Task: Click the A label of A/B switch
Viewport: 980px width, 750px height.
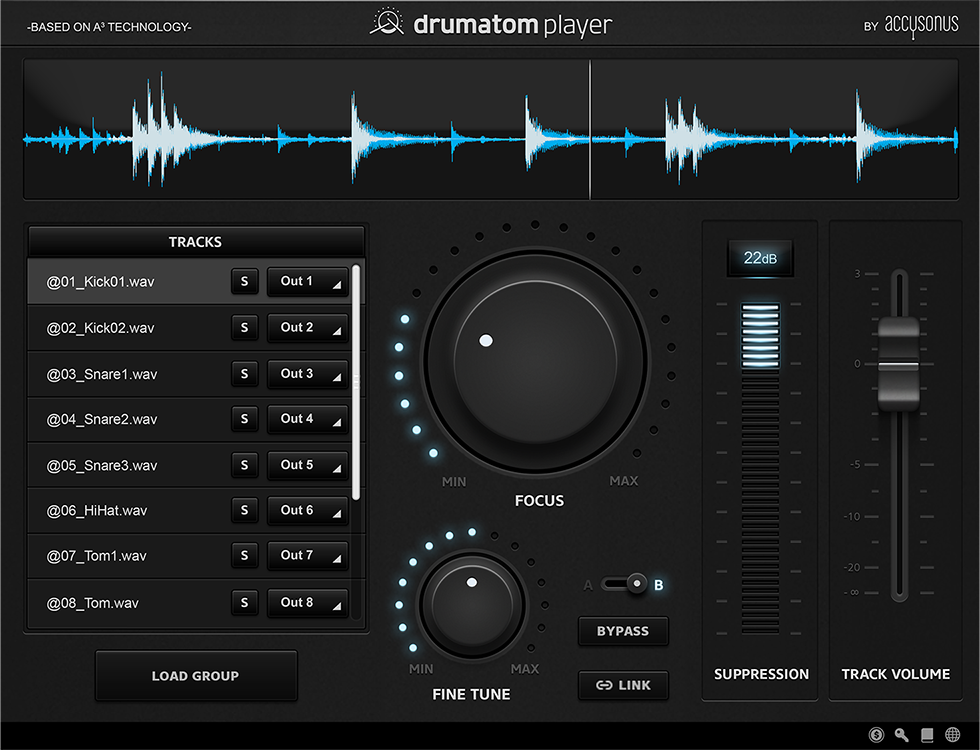Action: 588,586
